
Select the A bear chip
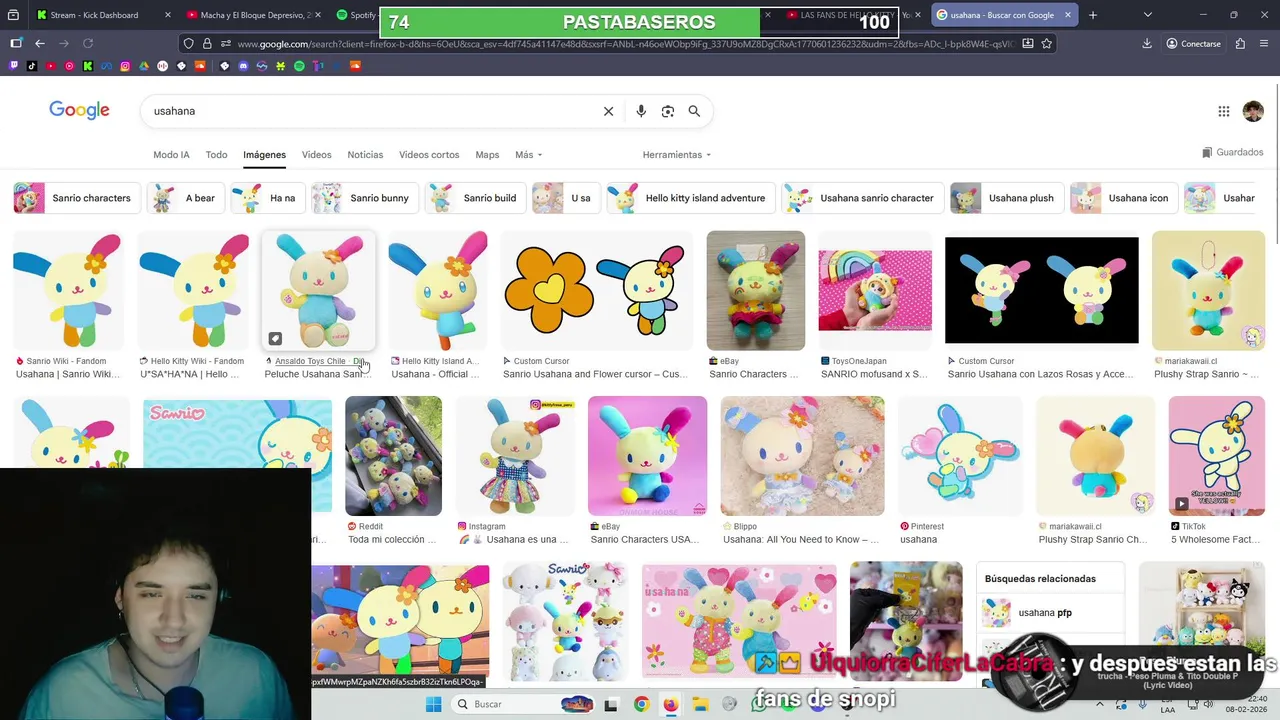pos(186,198)
